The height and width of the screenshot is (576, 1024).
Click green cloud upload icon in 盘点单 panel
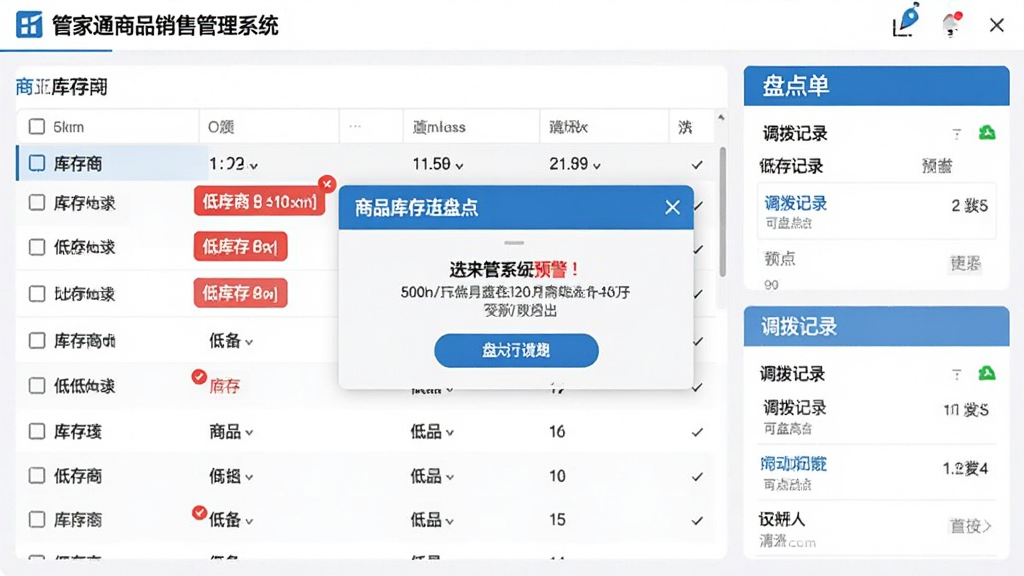[x=987, y=133]
